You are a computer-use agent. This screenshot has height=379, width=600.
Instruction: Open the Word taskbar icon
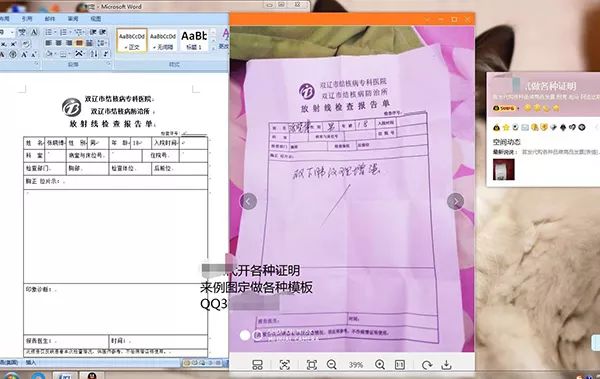pos(64,375)
